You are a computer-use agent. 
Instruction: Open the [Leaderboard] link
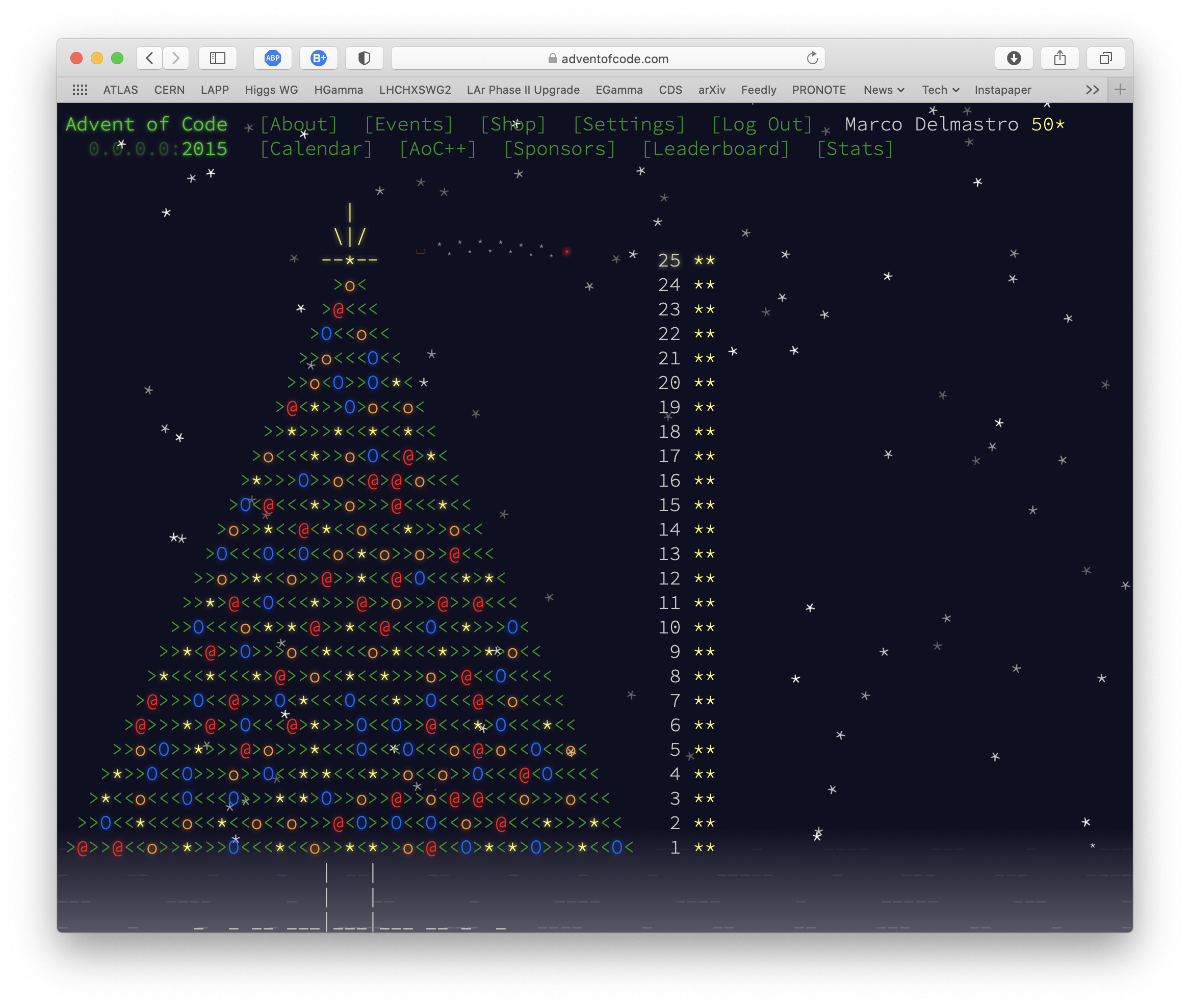pyautogui.click(x=716, y=149)
